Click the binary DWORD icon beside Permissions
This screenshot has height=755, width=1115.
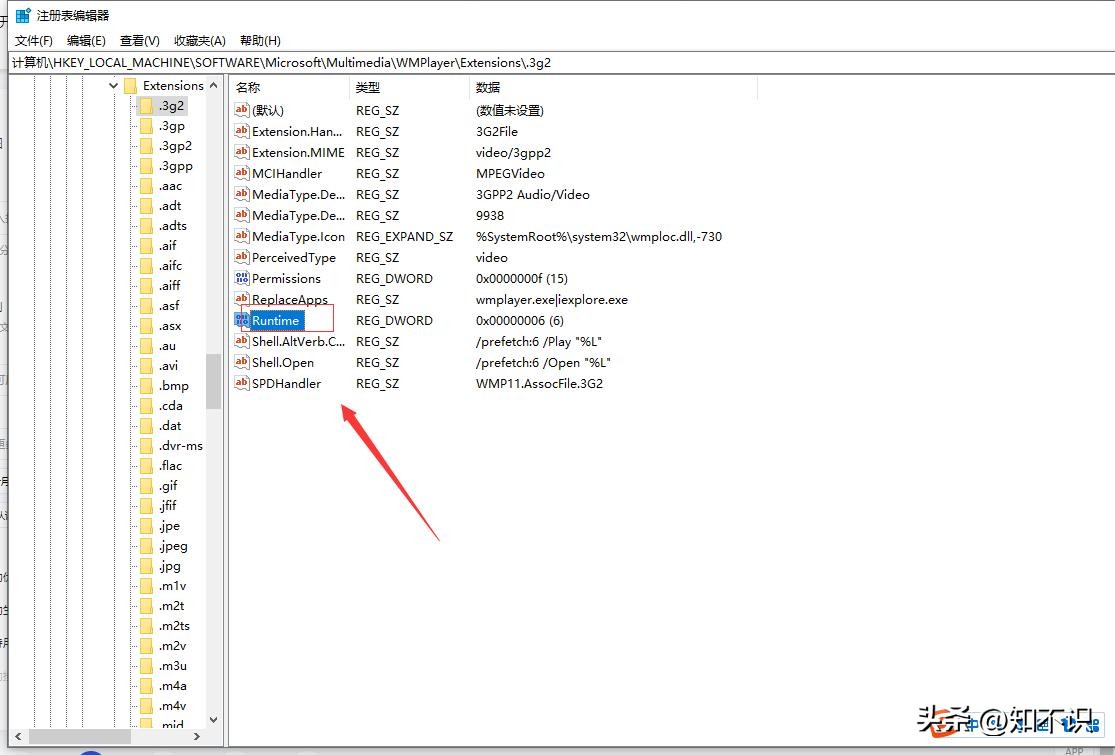(x=241, y=278)
